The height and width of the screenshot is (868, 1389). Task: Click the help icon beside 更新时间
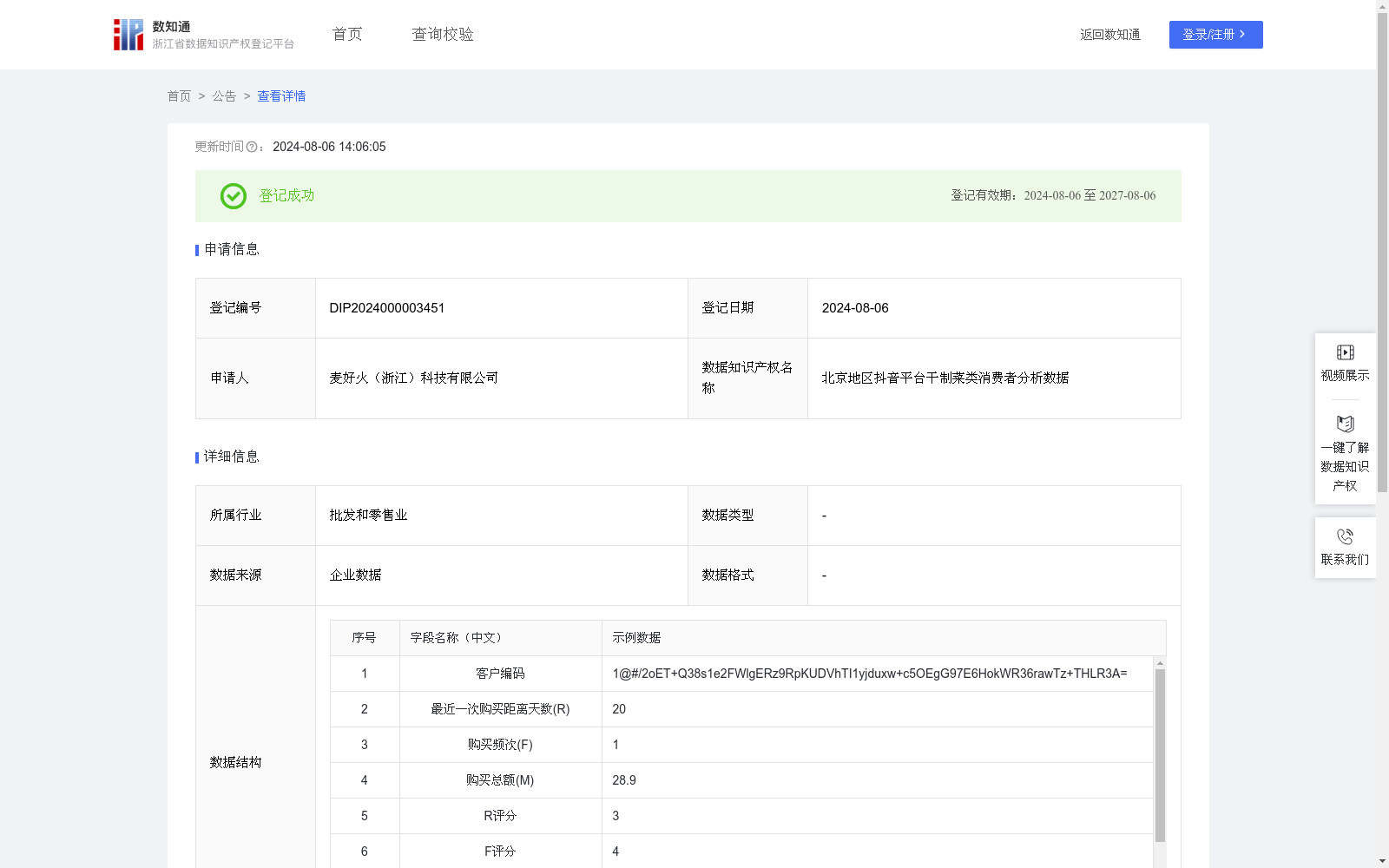coord(252,148)
